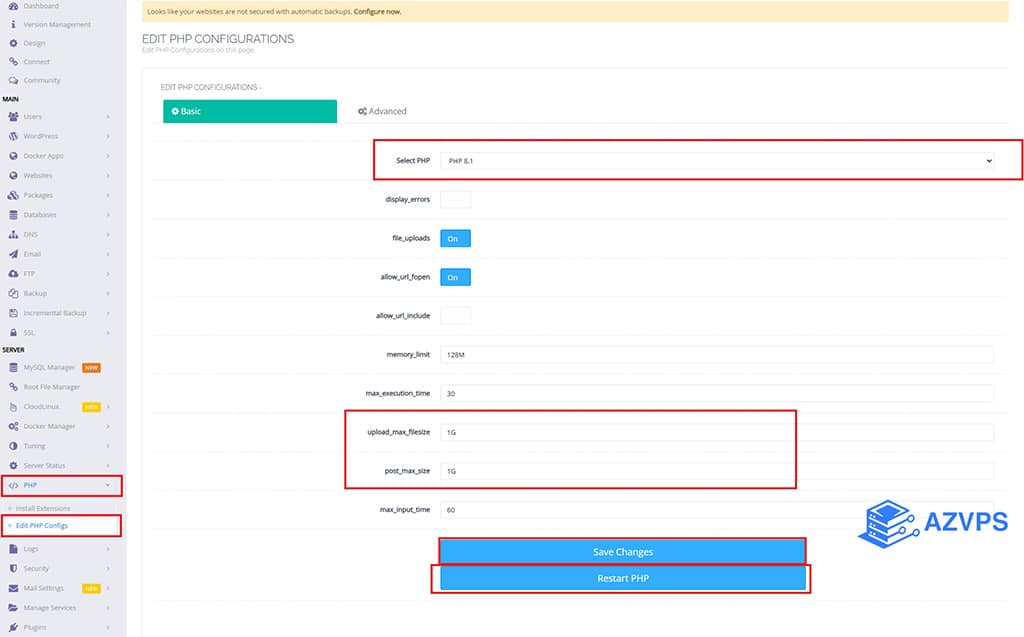Turn off allow_url_fopen
This screenshot has width=1024, height=637.
tap(455, 277)
